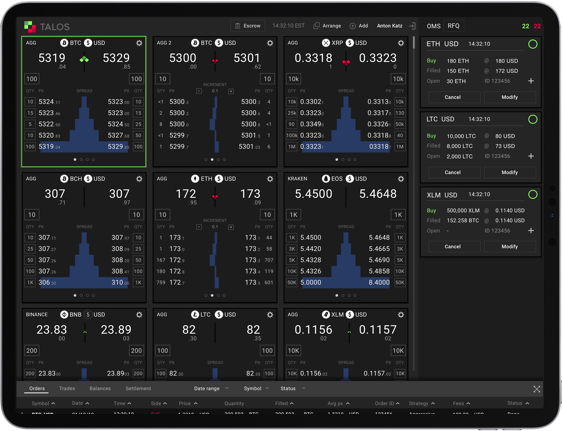Open settings gear on XRP USD card
Image resolution: width=563 pixels, height=431 pixels.
[401, 43]
